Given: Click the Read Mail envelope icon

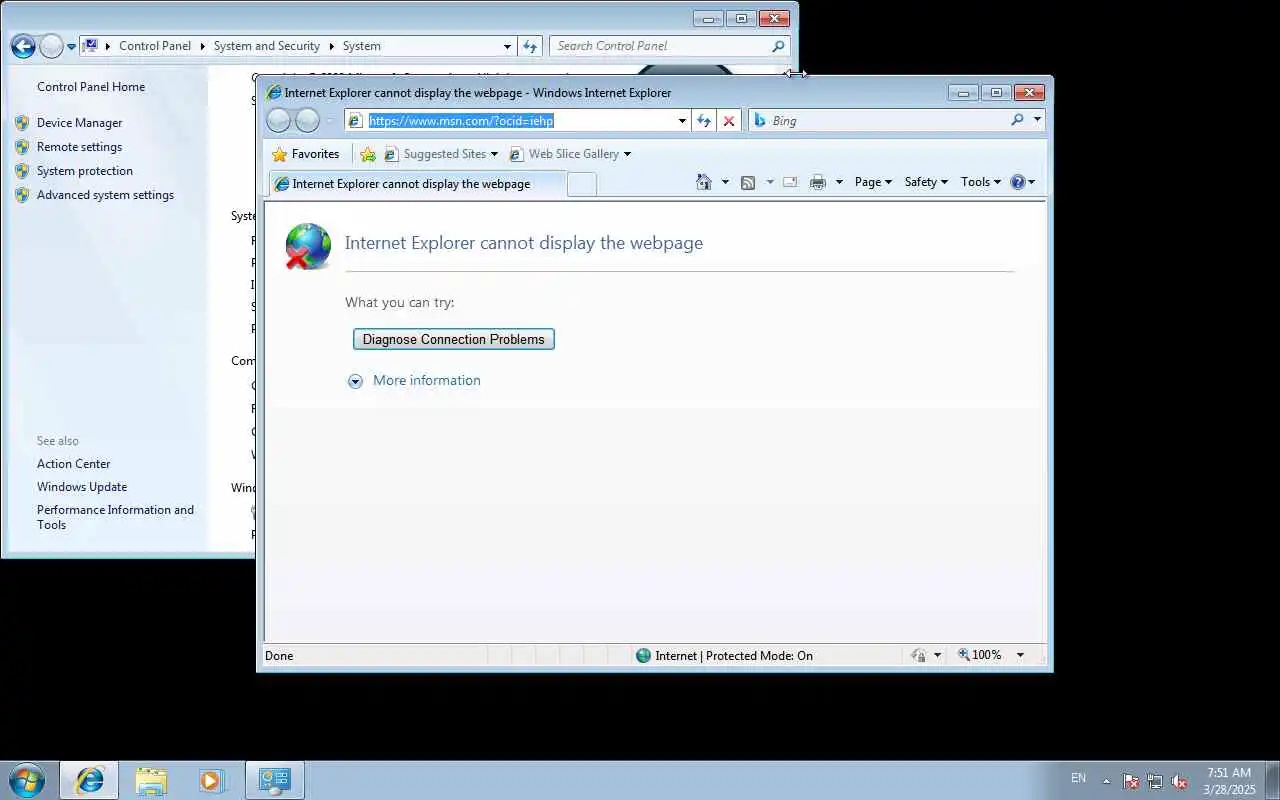Looking at the screenshot, I should [x=790, y=182].
